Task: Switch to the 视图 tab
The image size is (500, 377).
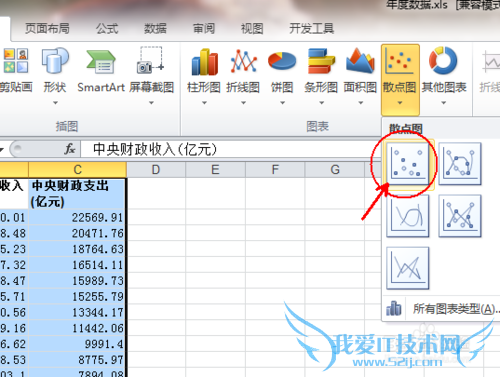Action: [252, 29]
